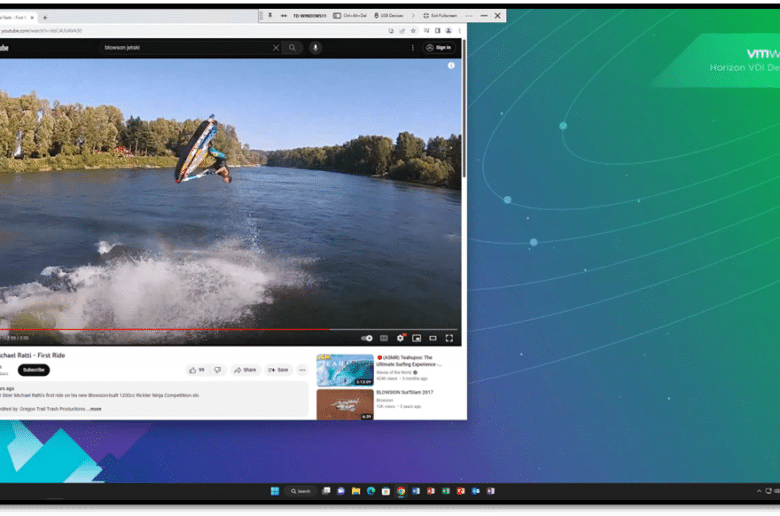
Task: Seek on the red video progress bar
Action: click(231, 329)
